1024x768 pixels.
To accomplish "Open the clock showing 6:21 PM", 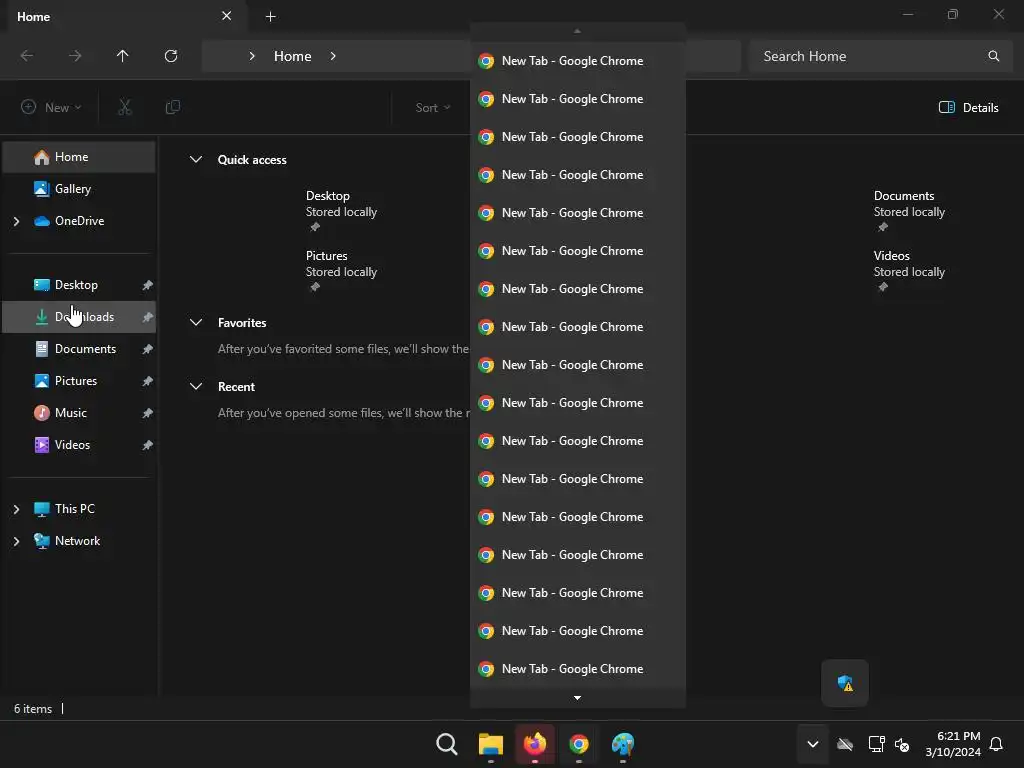I will 953,744.
